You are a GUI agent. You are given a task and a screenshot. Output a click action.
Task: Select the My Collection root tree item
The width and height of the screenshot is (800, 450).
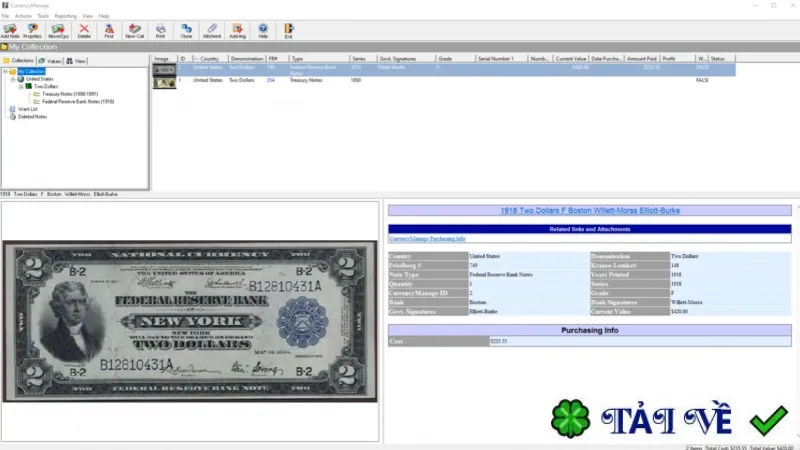pyautogui.click(x=32, y=71)
